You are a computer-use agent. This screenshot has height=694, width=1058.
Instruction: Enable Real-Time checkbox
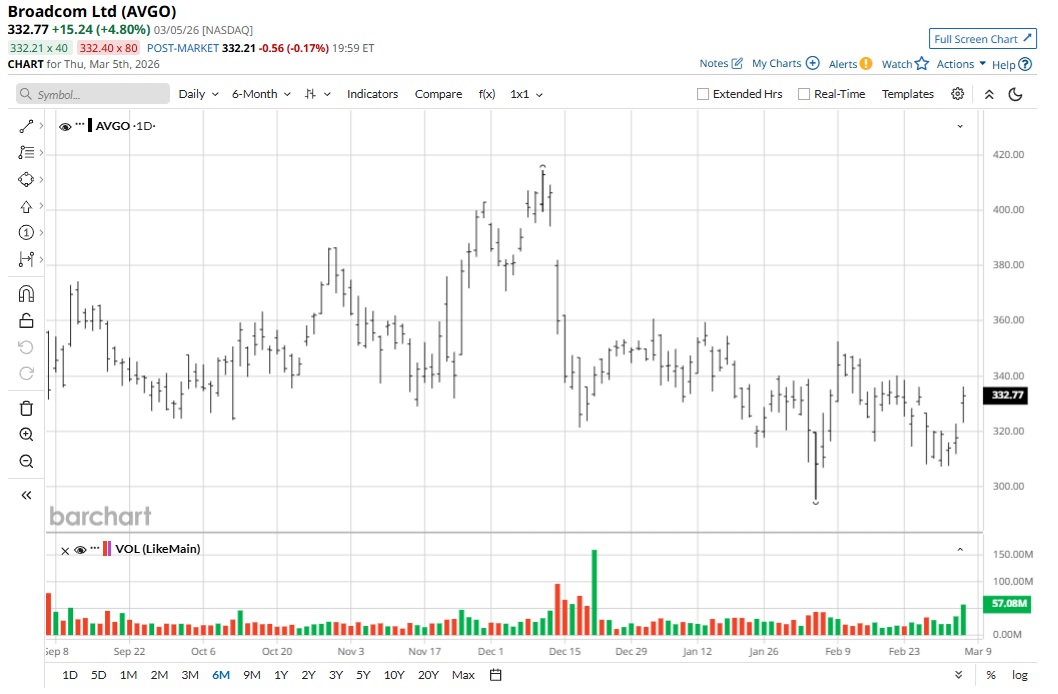pyautogui.click(x=804, y=94)
